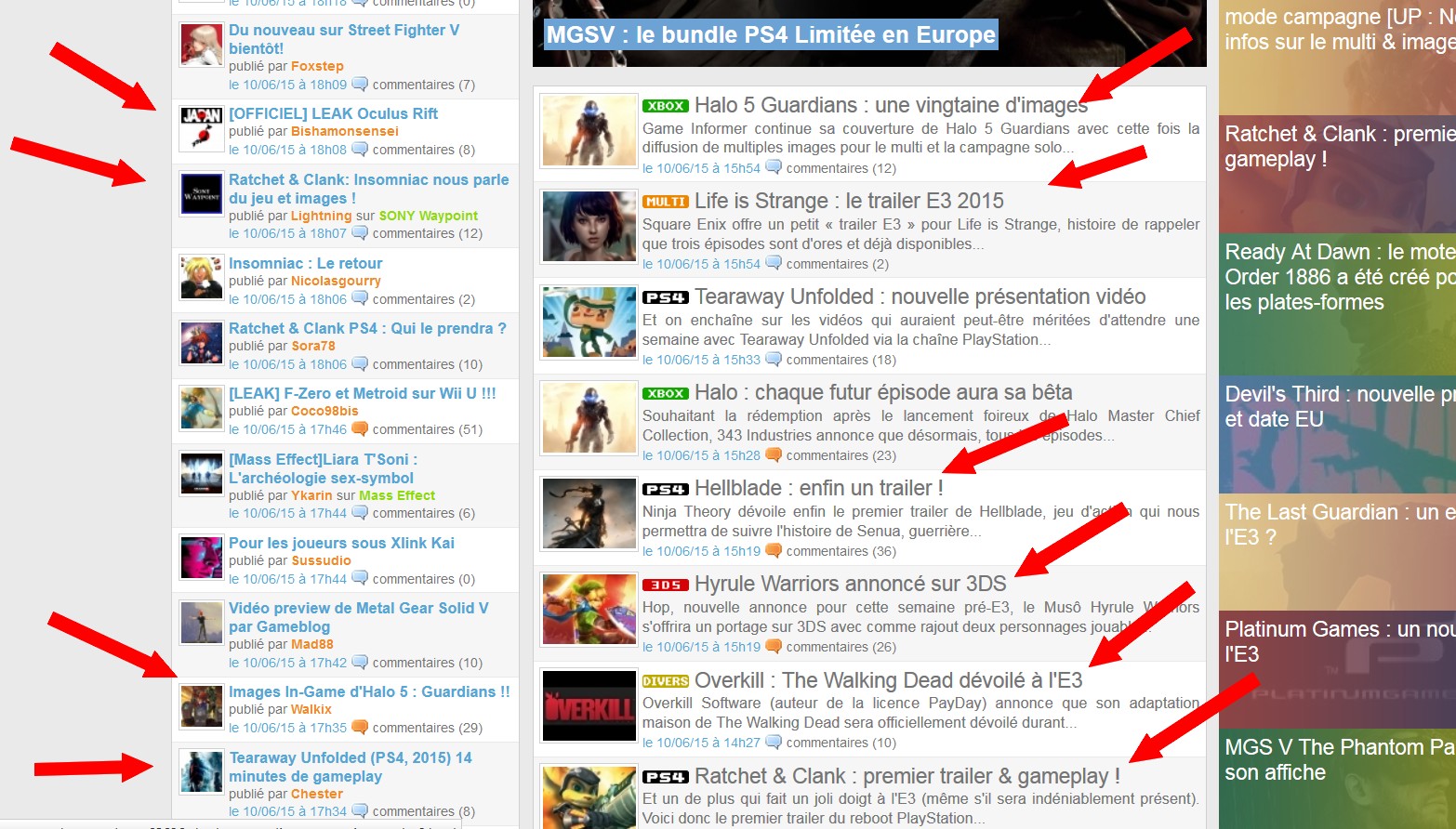Open Life is Strange : le trailer E3 2015 headline
Image resolution: width=1456 pixels, height=829 pixels.
pyautogui.click(x=849, y=201)
